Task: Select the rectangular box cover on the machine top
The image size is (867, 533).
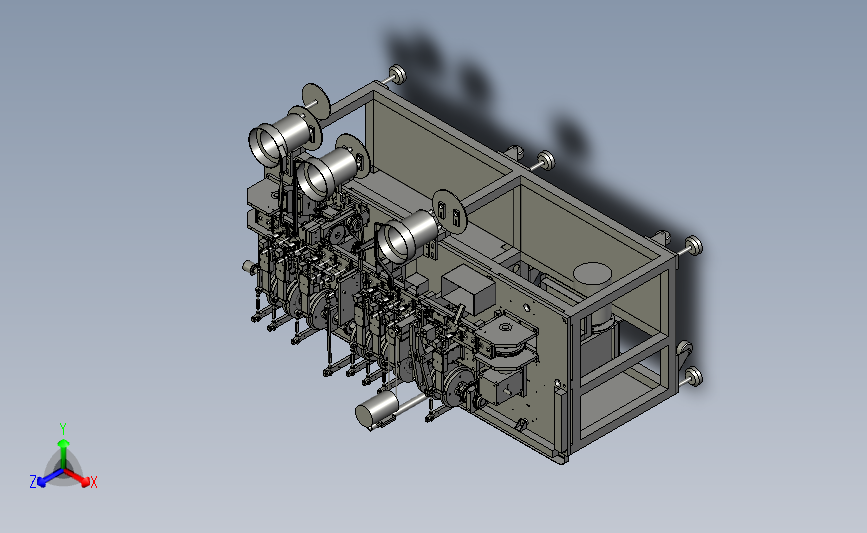Action: [x=468, y=288]
